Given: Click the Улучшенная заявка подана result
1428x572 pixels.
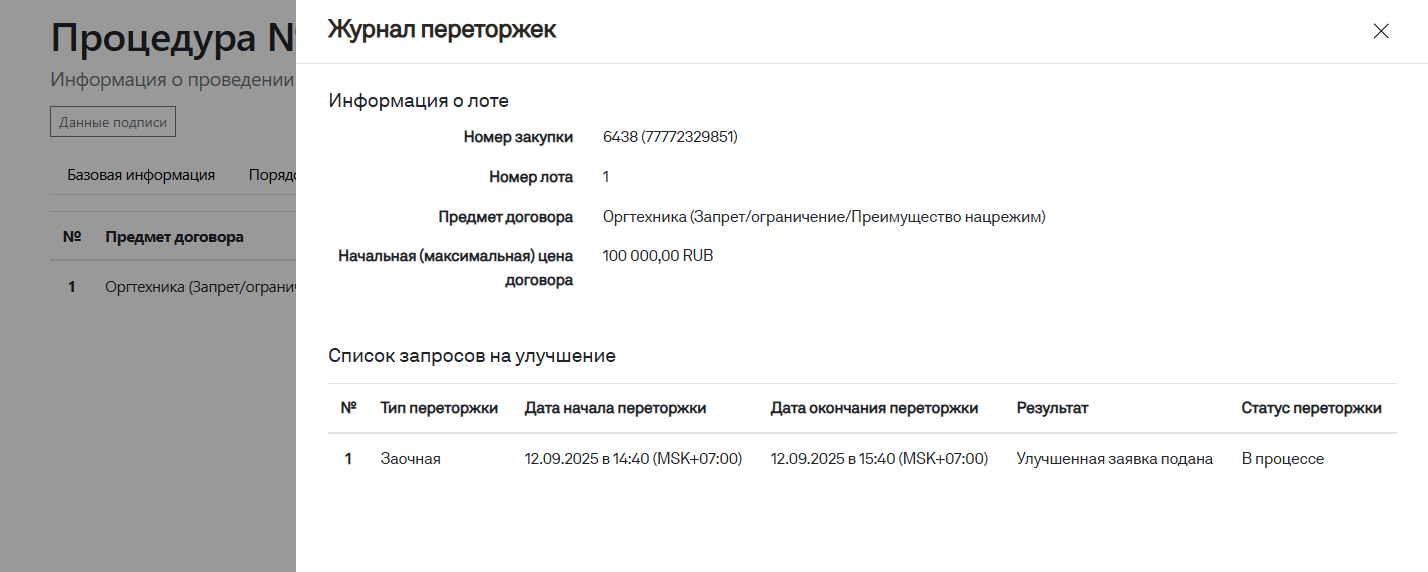Looking at the screenshot, I should [x=1114, y=459].
